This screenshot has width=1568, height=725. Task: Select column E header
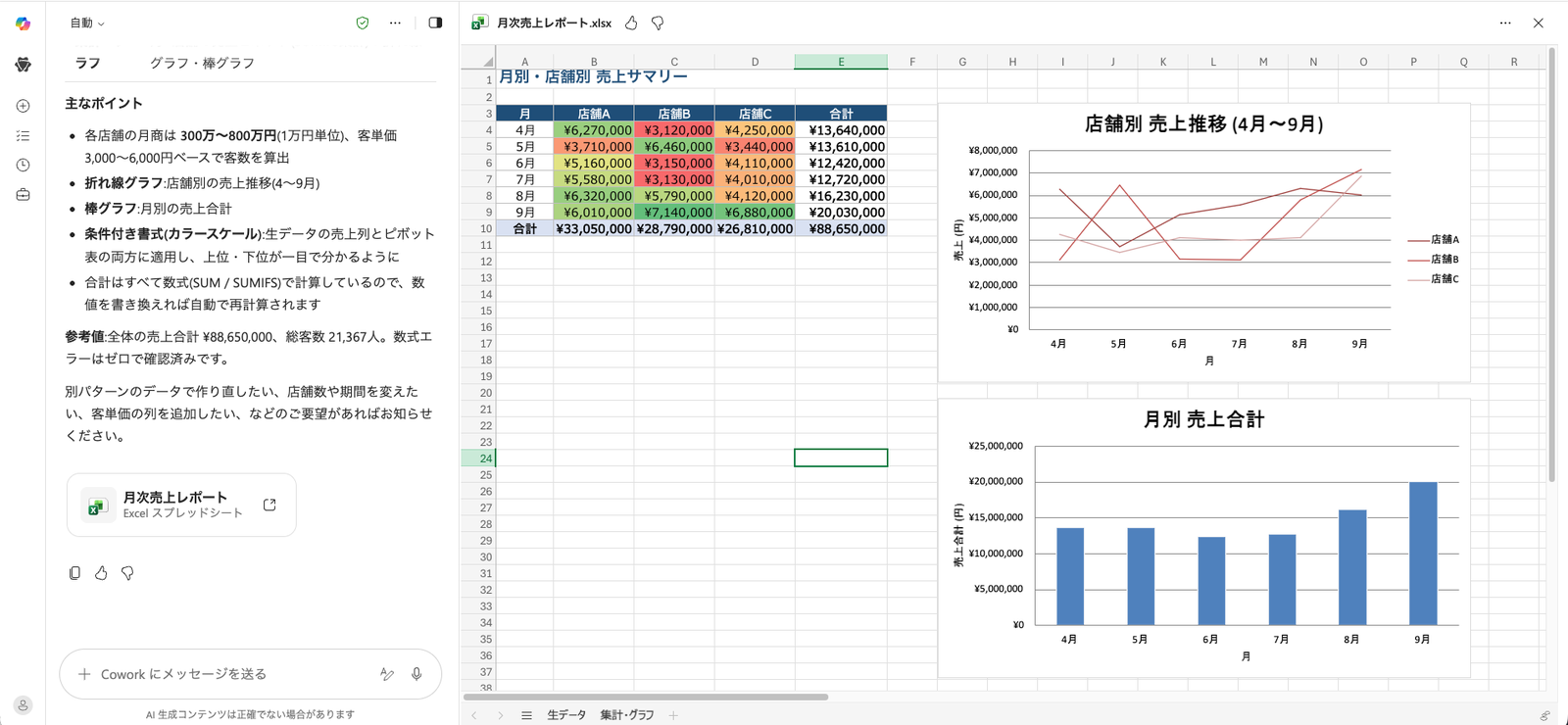[841, 62]
